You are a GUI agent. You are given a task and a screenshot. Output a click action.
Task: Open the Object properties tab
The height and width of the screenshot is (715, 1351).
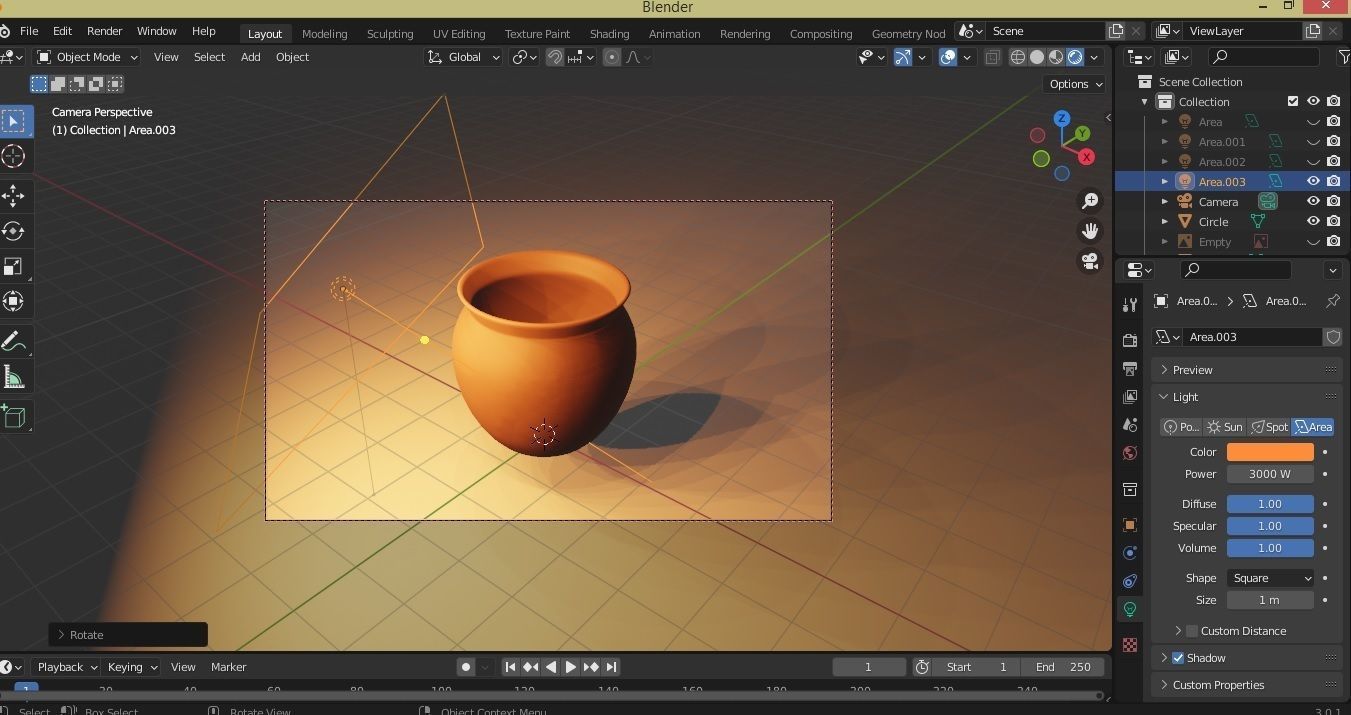click(1130, 525)
